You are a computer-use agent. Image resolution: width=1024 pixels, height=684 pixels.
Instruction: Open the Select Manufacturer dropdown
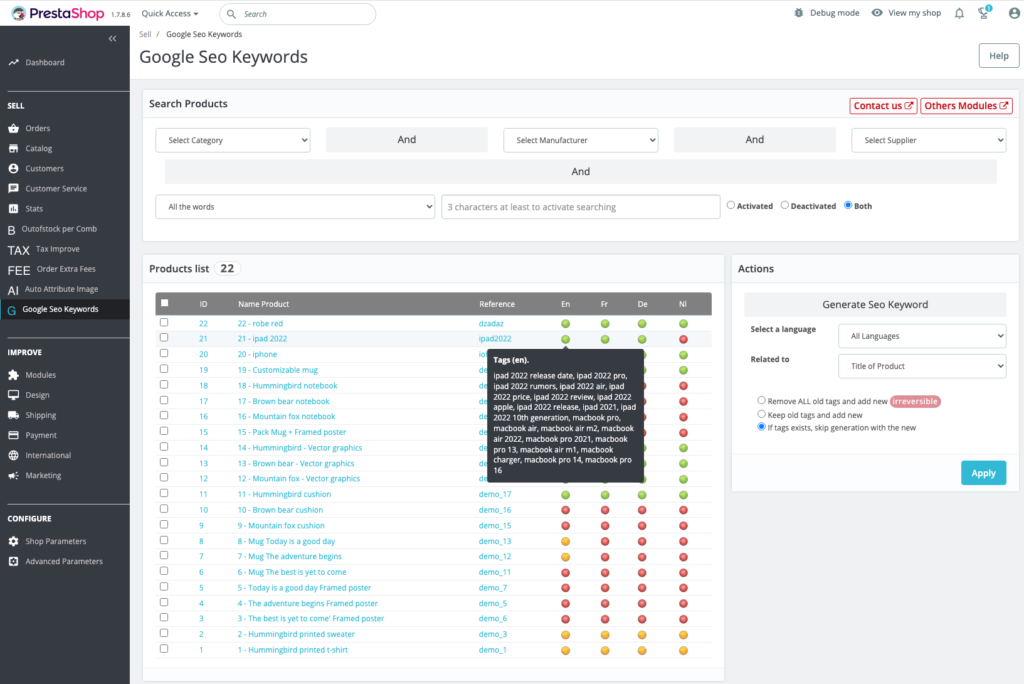[x=581, y=140]
